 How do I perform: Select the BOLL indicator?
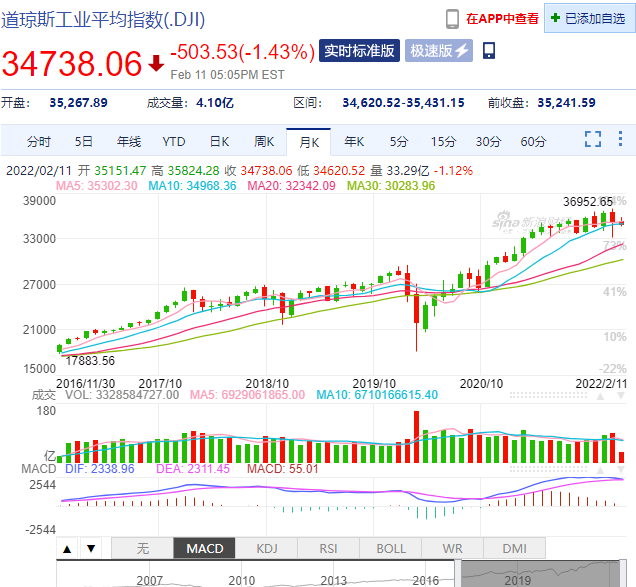coord(391,549)
